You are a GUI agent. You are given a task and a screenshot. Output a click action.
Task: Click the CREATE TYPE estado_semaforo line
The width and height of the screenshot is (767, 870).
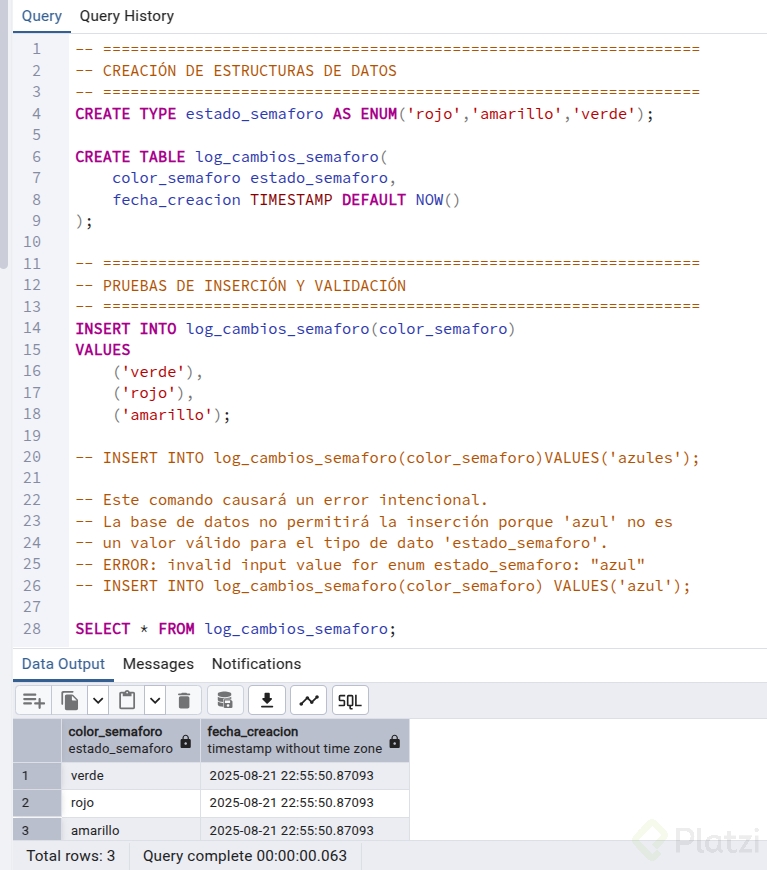[365, 114]
